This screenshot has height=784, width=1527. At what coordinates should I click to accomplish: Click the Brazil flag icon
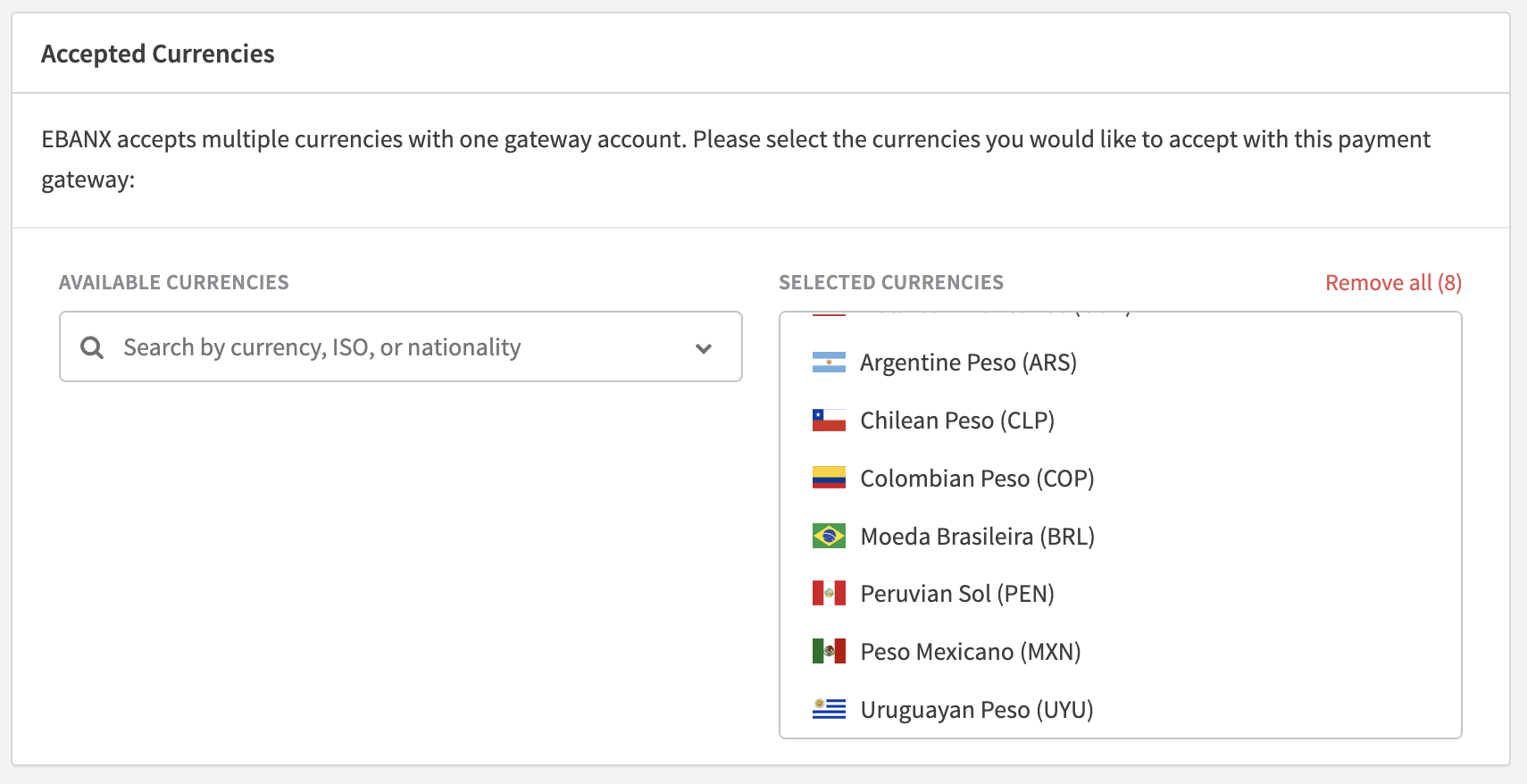pos(829,536)
